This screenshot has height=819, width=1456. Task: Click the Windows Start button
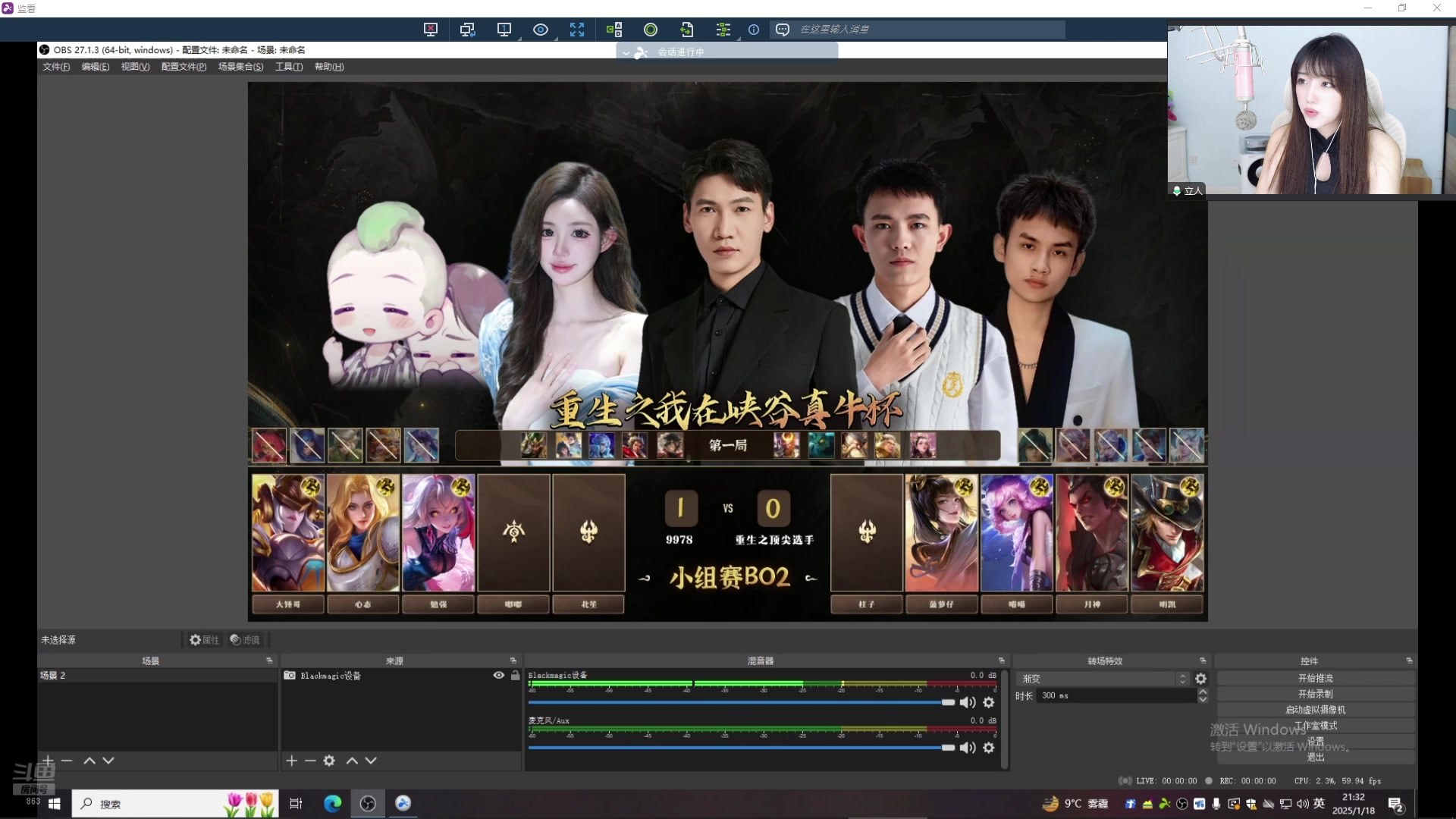tap(55, 804)
